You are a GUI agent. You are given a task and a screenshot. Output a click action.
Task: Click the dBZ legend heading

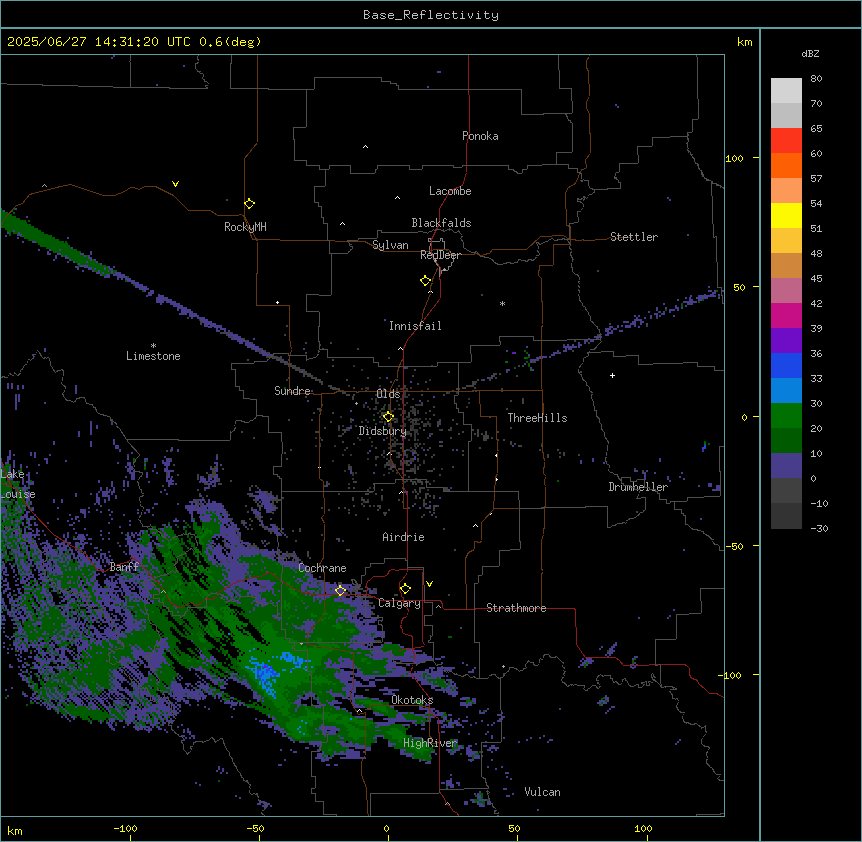coord(810,53)
